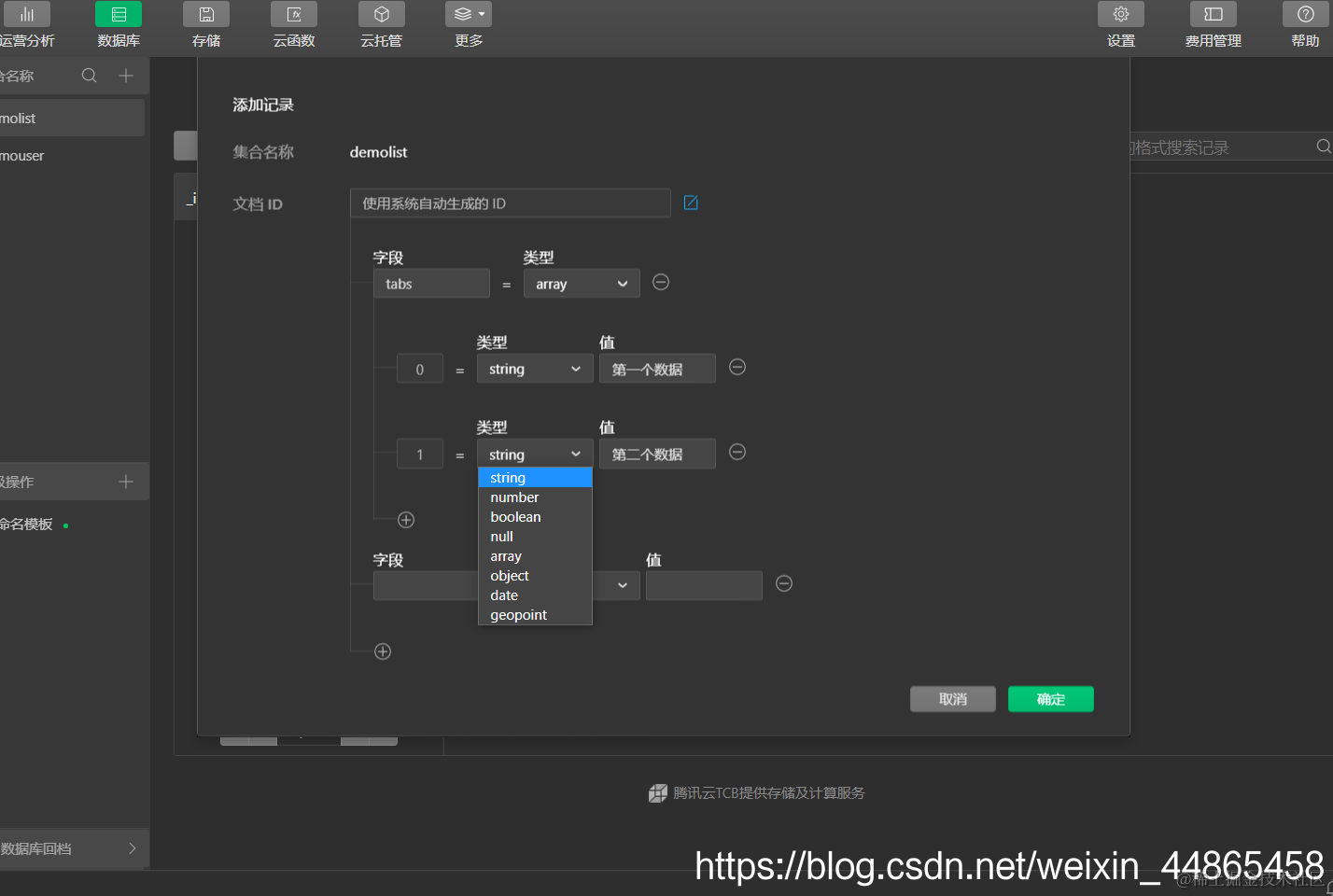Open the tabs field array type dropdown
Viewport: 1333px width, 896px height.
tap(582, 284)
